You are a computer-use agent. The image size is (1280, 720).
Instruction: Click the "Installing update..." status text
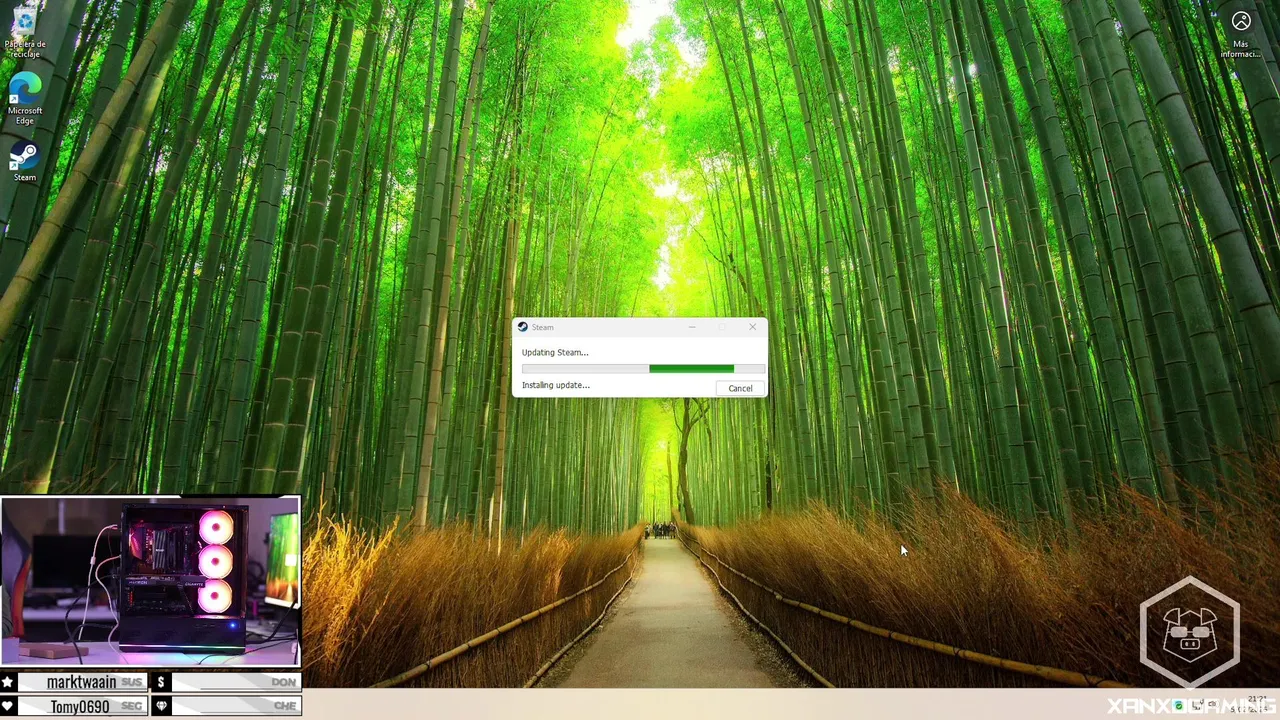click(x=556, y=385)
